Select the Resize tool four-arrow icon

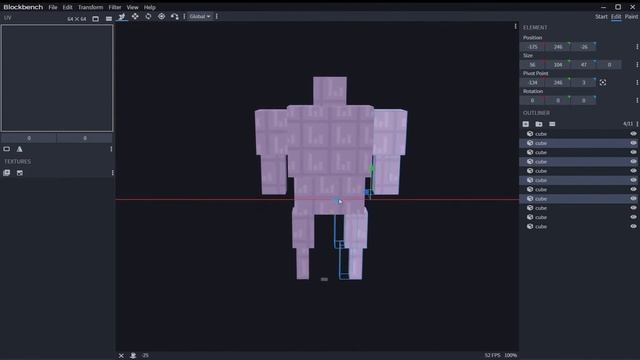(x=135, y=16)
